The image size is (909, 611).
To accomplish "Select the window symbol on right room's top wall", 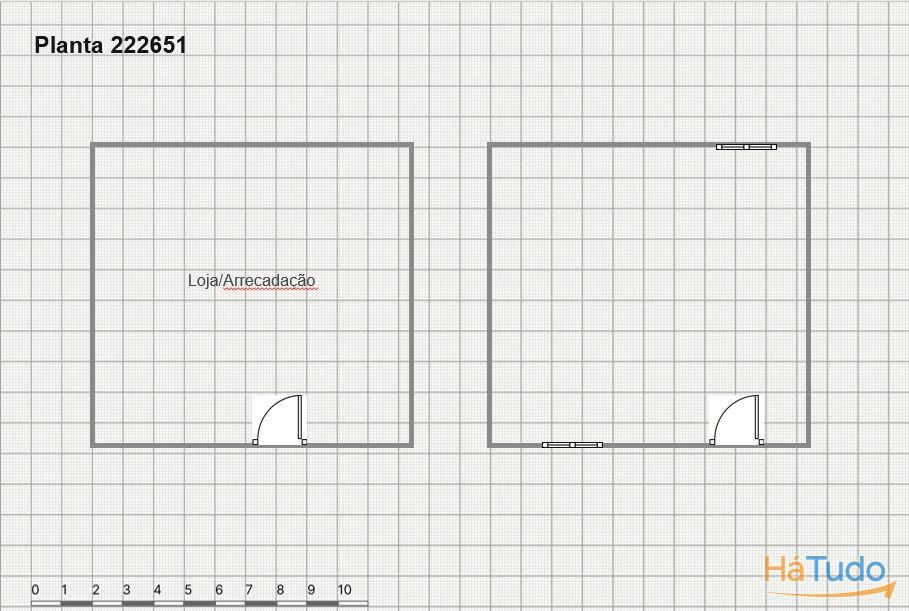I will click(x=746, y=147).
